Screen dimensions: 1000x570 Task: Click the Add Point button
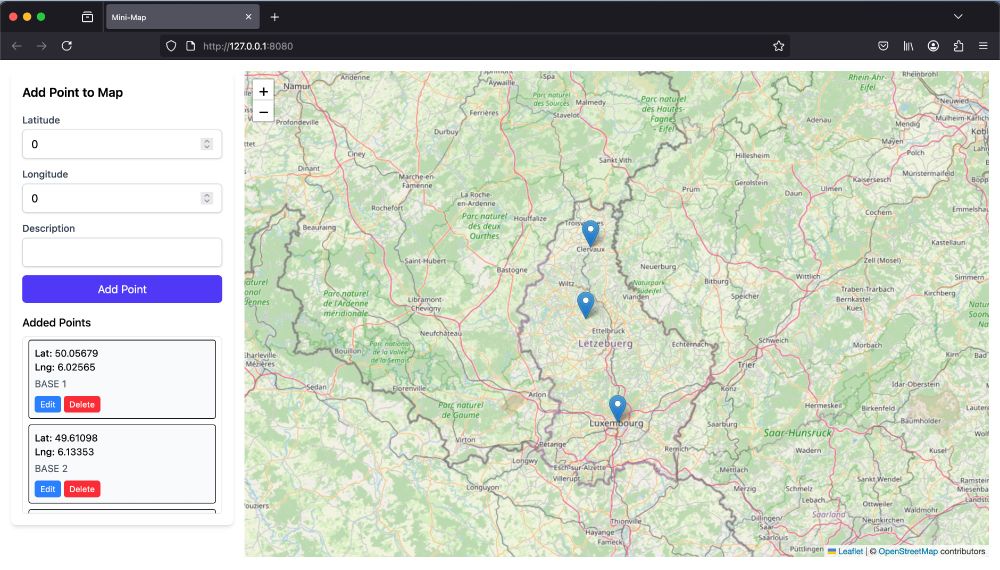pos(122,289)
